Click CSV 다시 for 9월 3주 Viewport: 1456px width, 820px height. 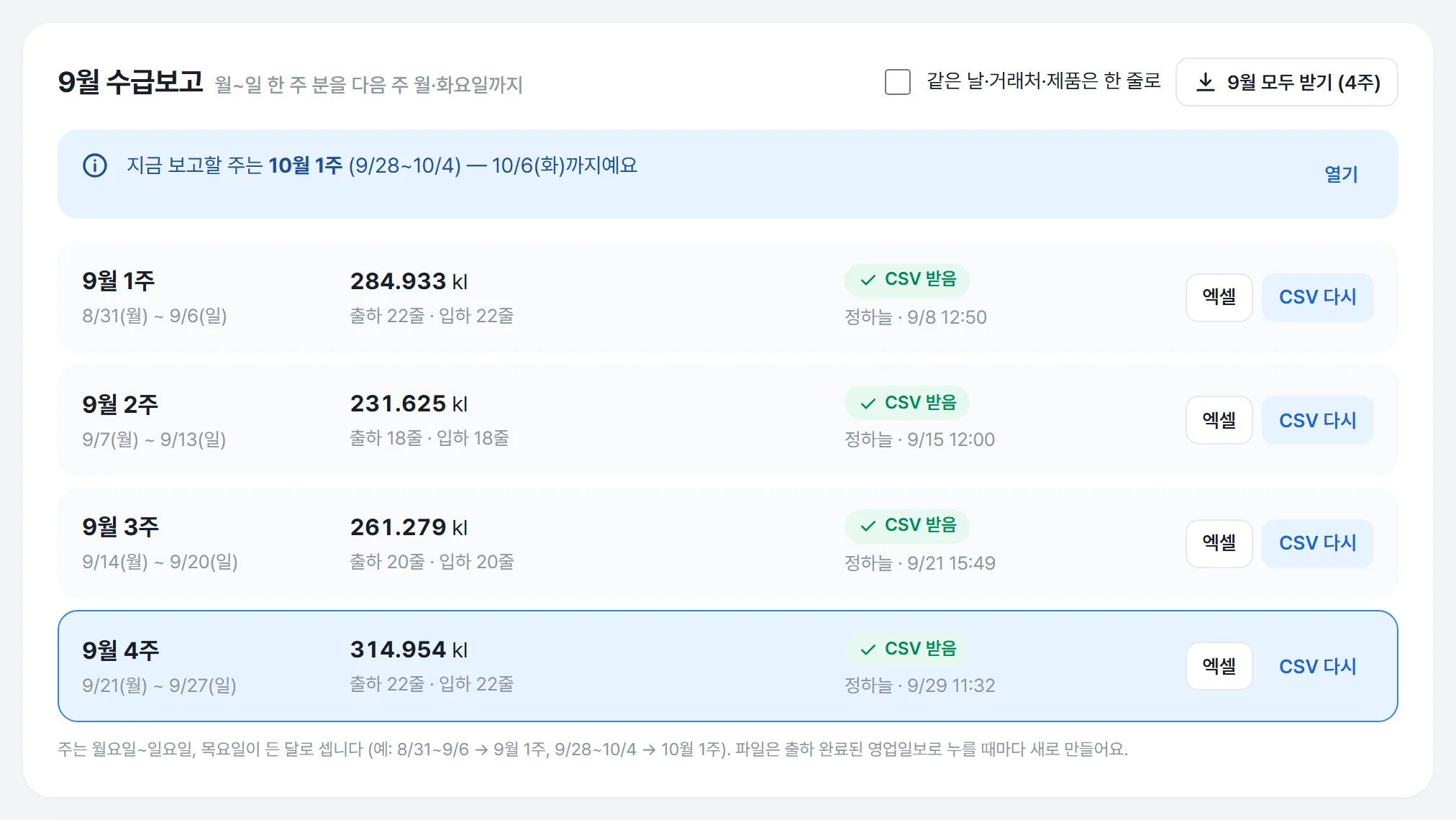[1317, 543]
